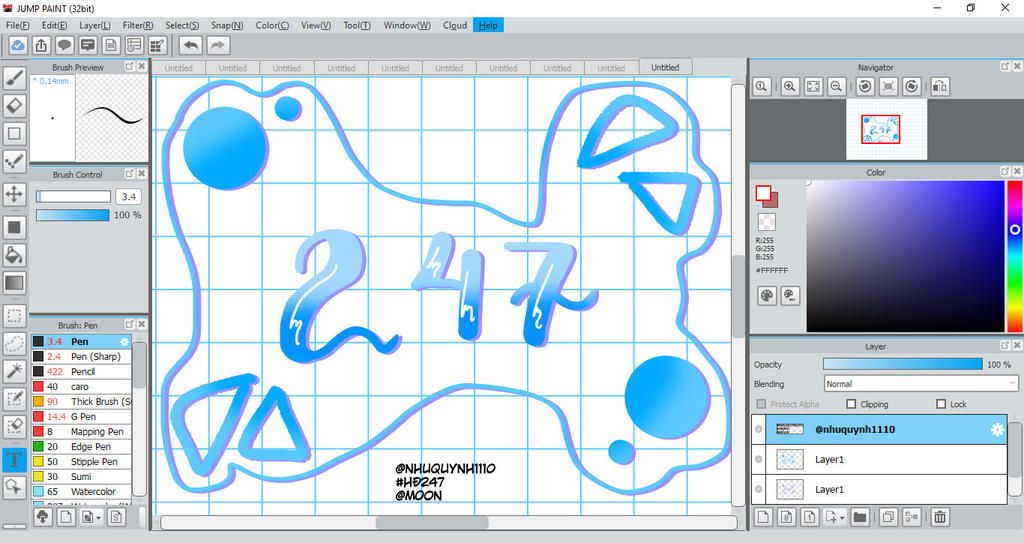Click the foreground color swatch
Viewport: 1024px width, 543px height.
pyautogui.click(x=763, y=193)
